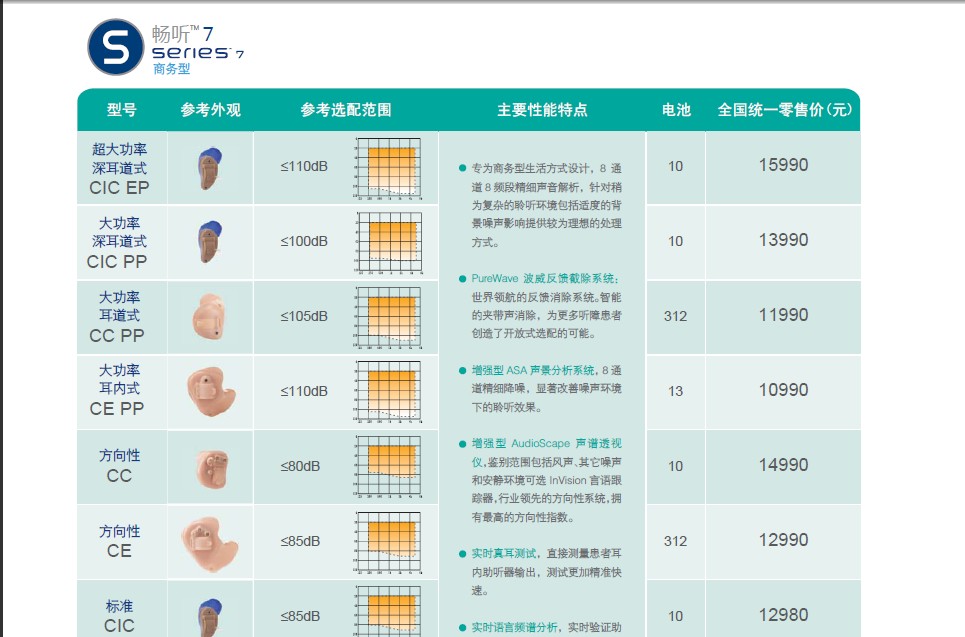
Task: Click ≤85dB in the 方向性 CE row
Action: click(300, 542)
